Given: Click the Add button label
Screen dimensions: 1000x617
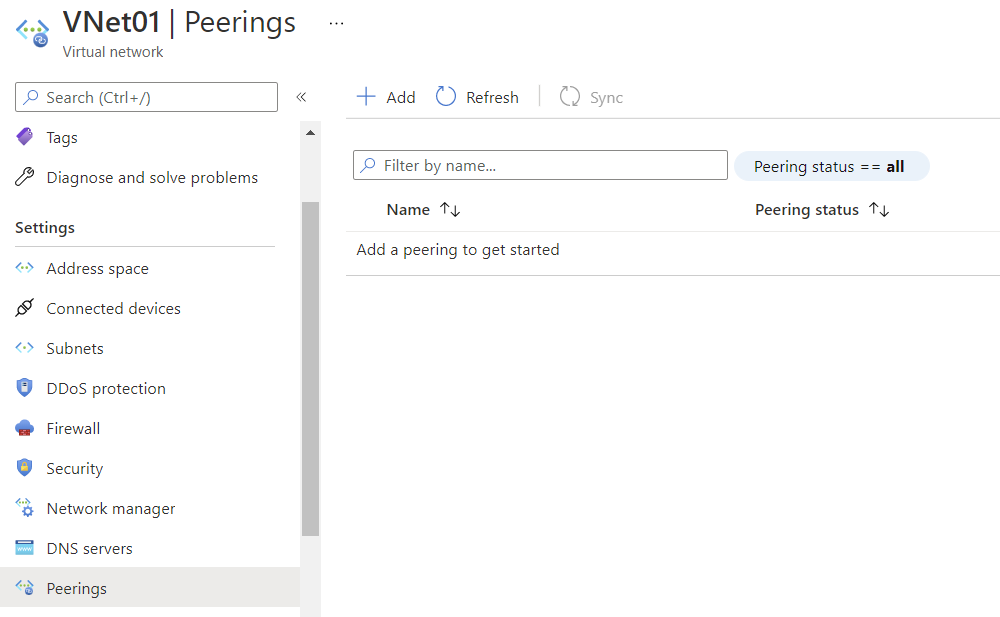Looking at the screenshot, I should (x=401, y=97).
